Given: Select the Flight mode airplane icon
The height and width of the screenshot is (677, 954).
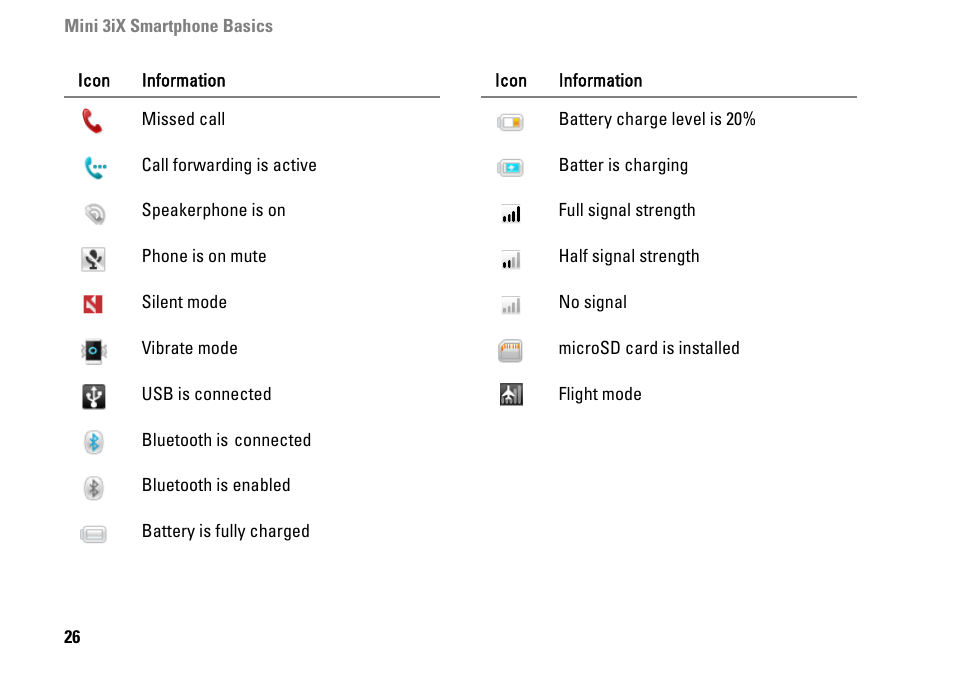Looking at the screenshot, I should [511, 395].
